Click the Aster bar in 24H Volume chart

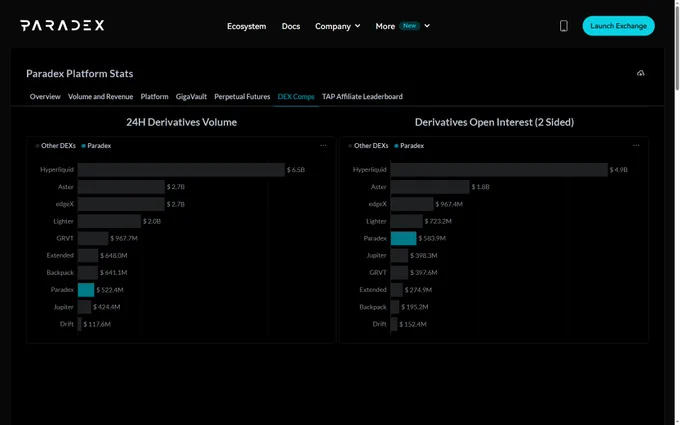[121, 187]
